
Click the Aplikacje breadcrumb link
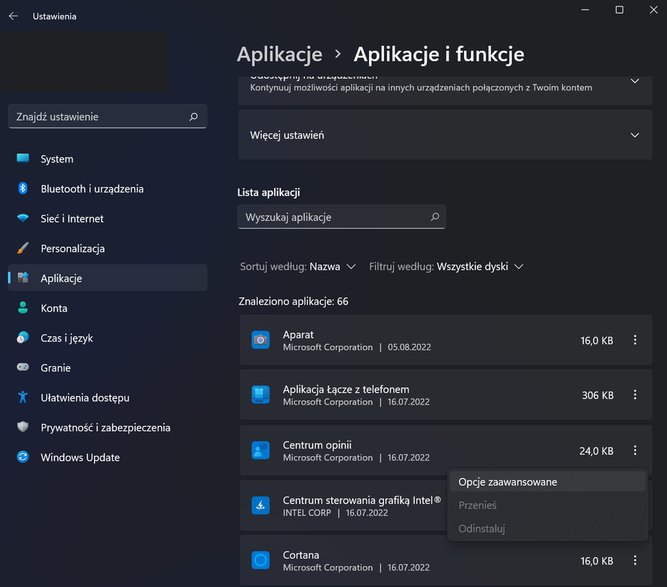(279, 54)
